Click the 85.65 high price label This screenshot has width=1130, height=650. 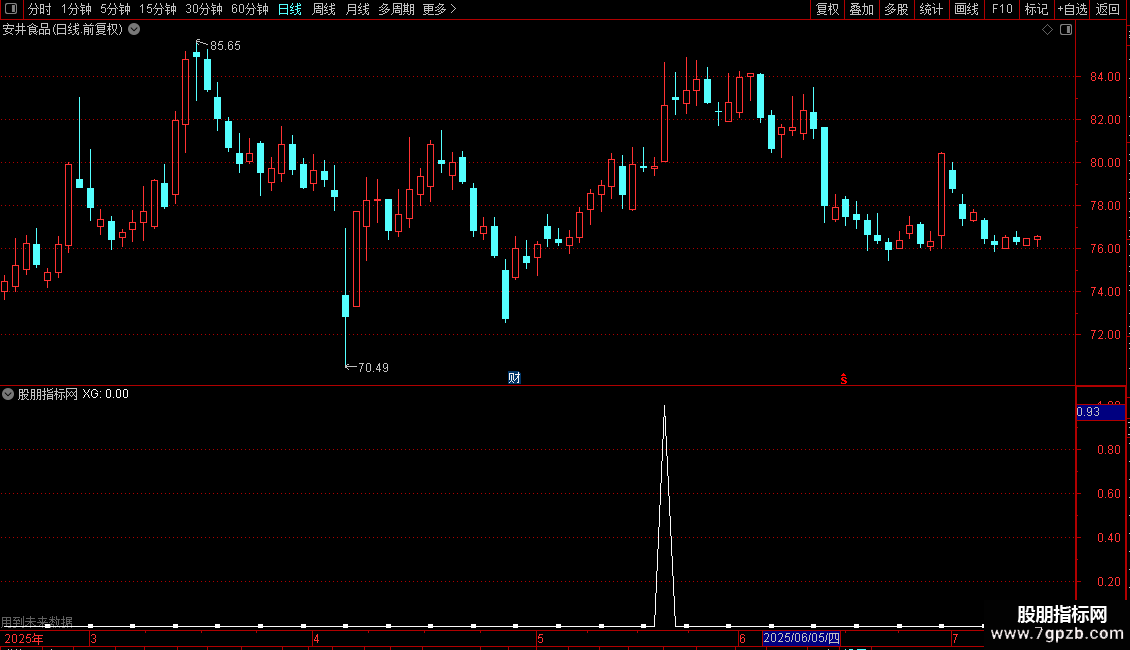[x=225, y=46]
